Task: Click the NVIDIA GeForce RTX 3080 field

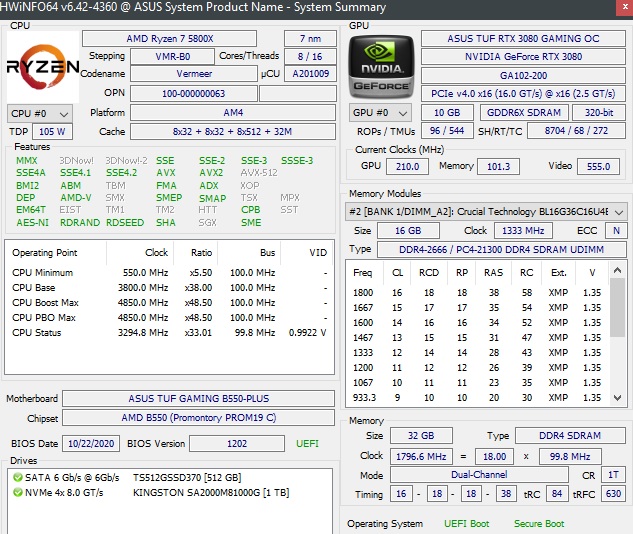Action: coord(523,57)
